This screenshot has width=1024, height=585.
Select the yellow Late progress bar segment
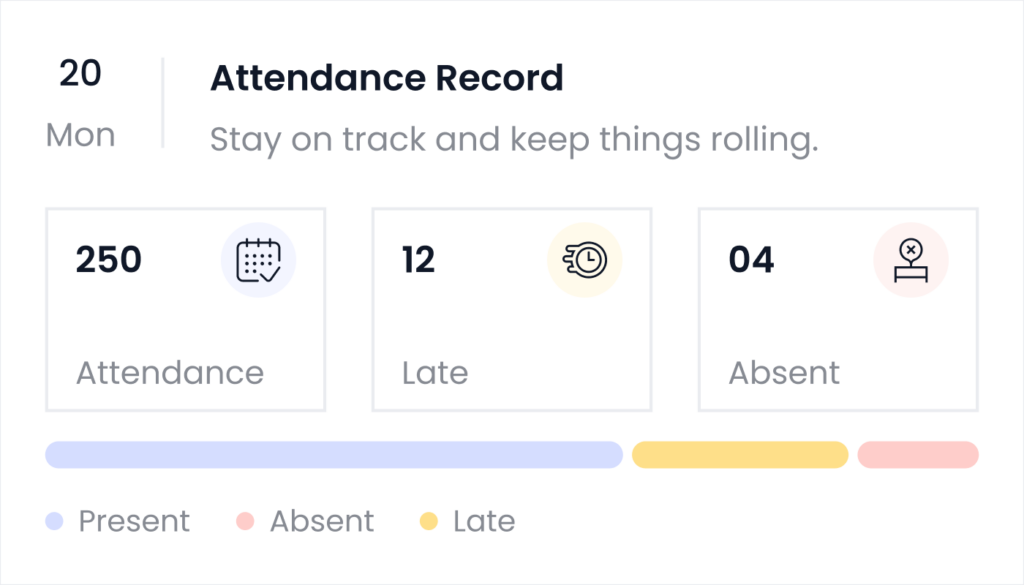click(x=740, y=455)
